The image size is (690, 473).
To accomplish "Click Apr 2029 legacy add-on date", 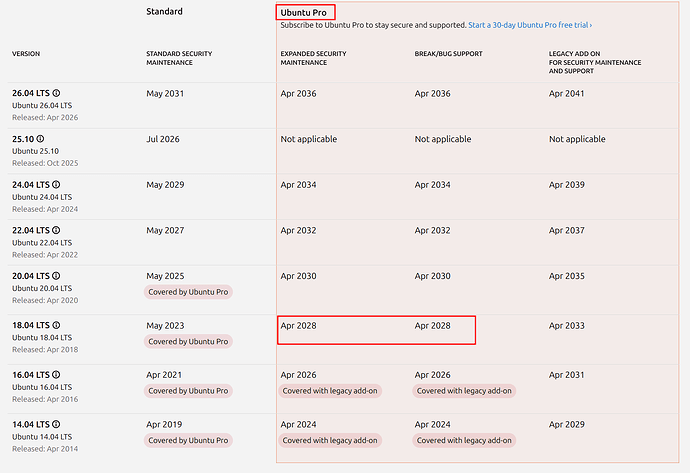I will [x=566, y=425].
